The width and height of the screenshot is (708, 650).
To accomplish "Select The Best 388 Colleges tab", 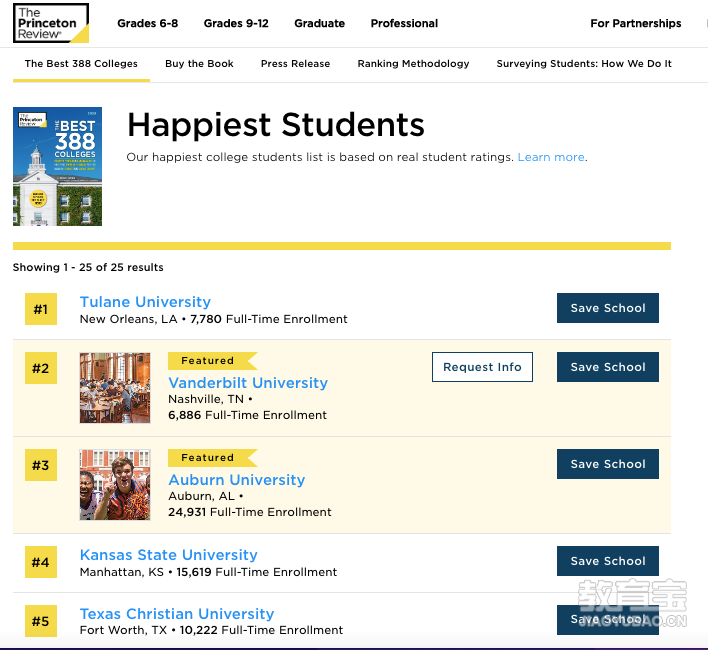I will tap(81, 64).
